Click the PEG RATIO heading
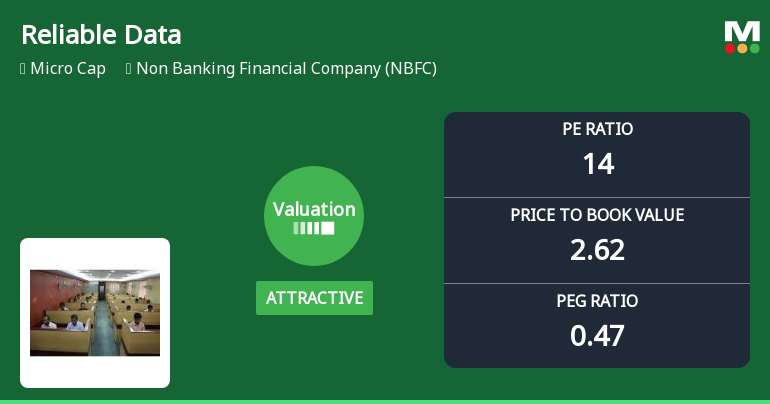 597,301
